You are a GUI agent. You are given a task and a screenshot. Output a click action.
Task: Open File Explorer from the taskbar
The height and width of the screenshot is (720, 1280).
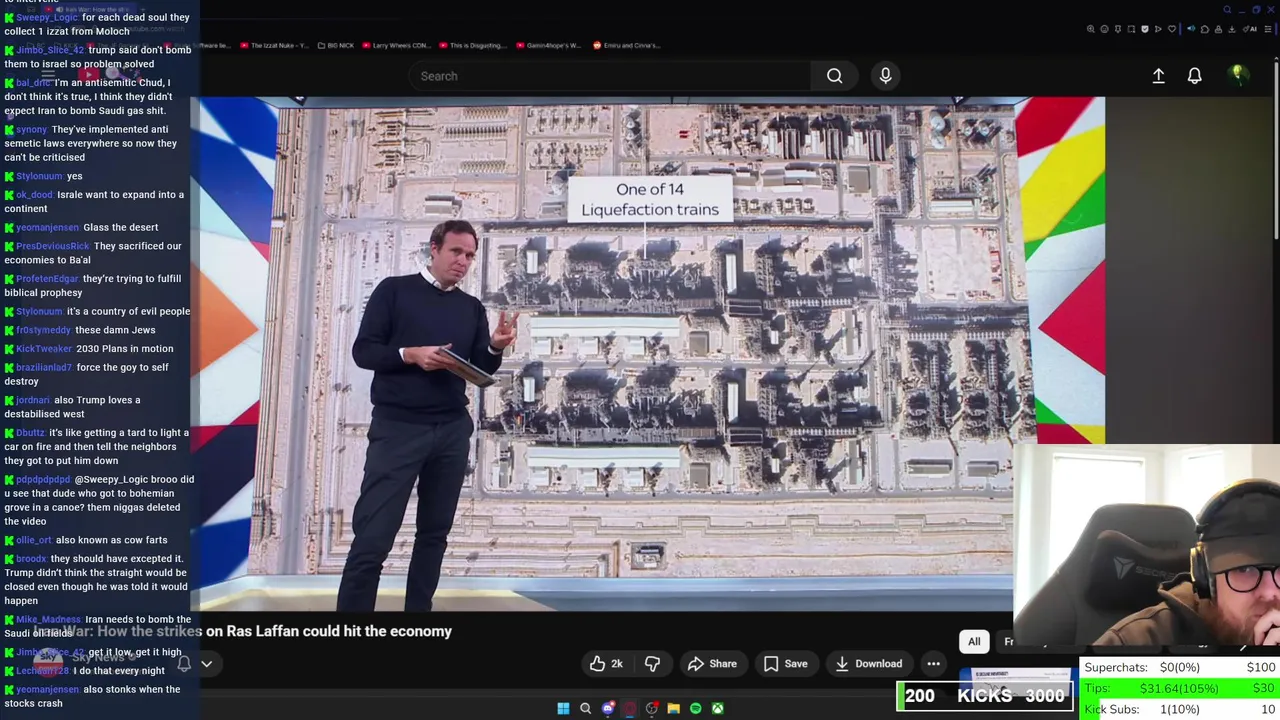click(x=673, y=708)
